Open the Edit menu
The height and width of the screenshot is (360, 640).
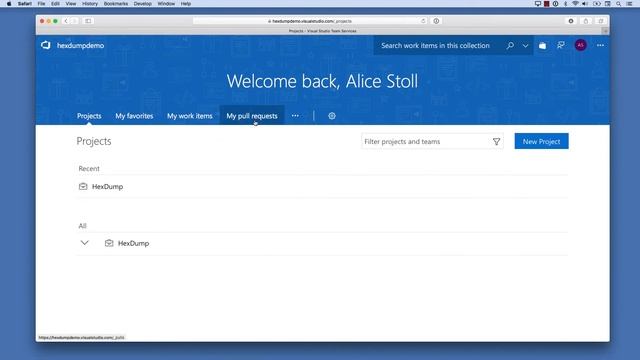click(55, 4)
